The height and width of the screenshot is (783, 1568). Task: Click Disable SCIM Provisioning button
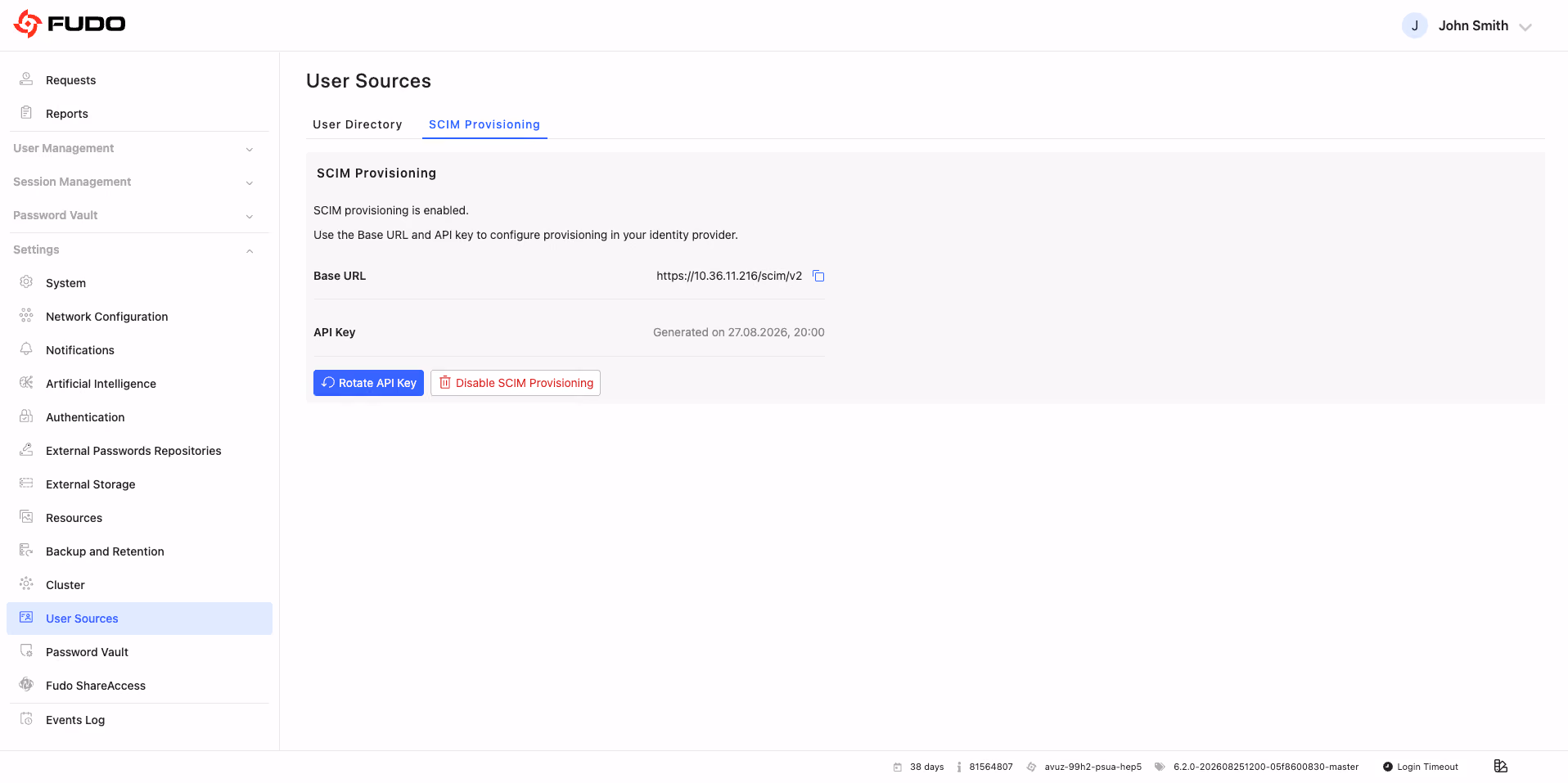pos(516,383)
